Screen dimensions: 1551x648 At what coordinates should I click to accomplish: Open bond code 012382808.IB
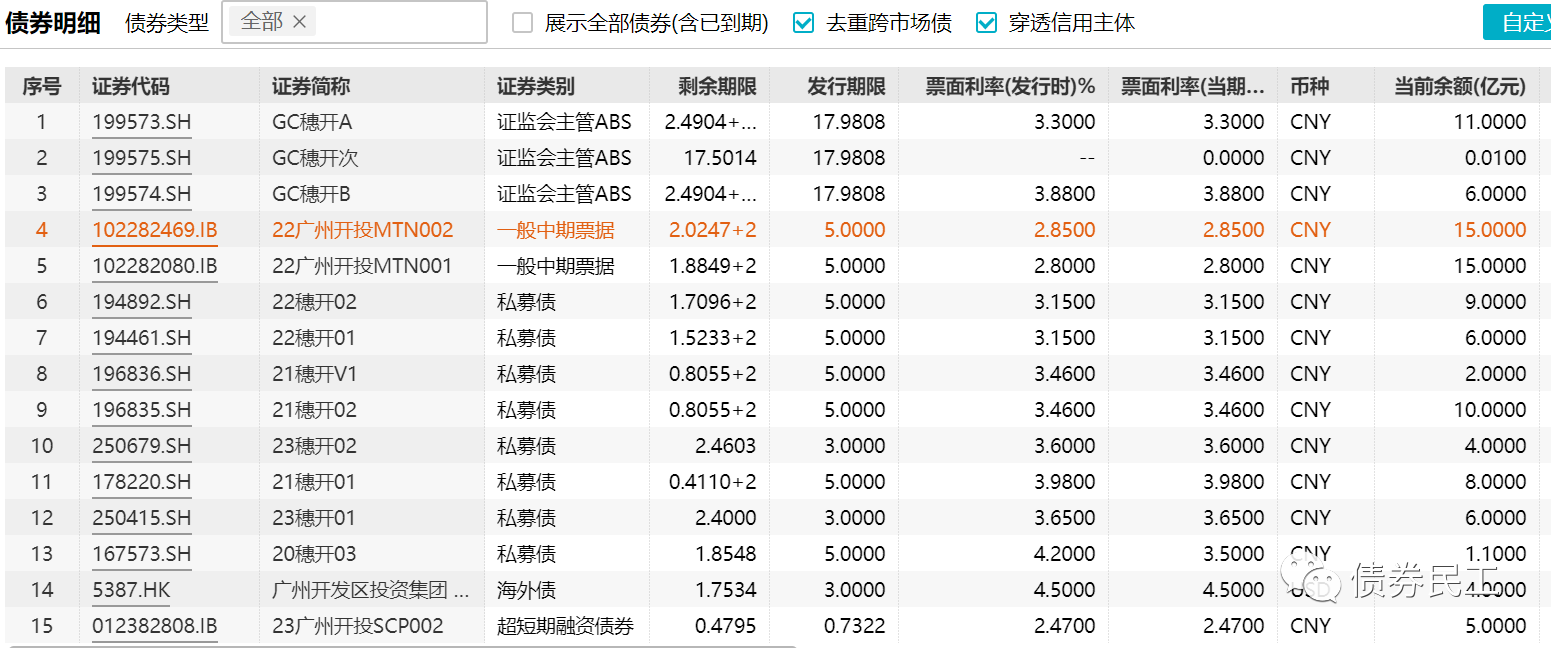[154, 626]
